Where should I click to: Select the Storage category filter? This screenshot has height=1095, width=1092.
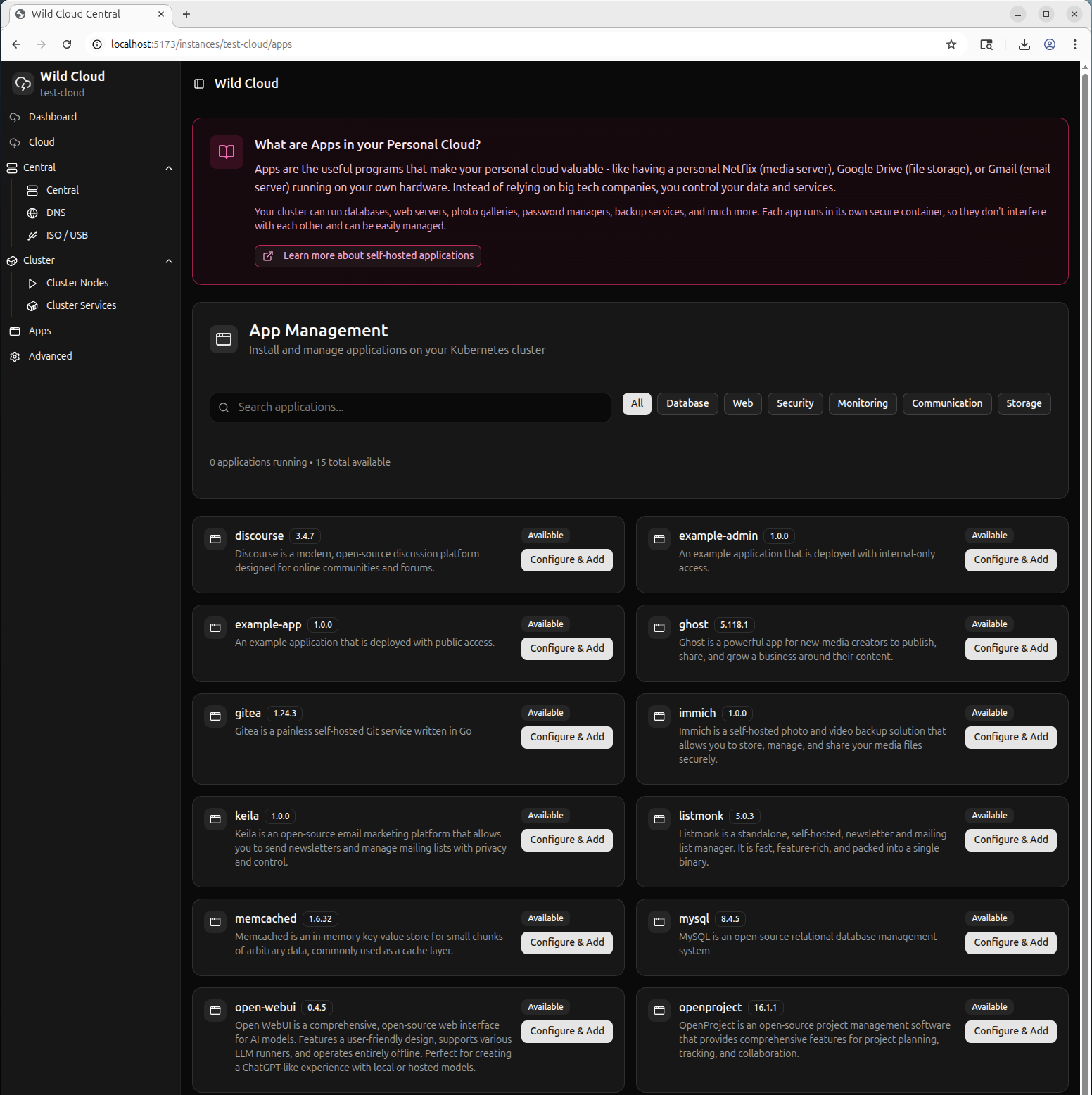pyautogui.click(x=1024, y=404)
